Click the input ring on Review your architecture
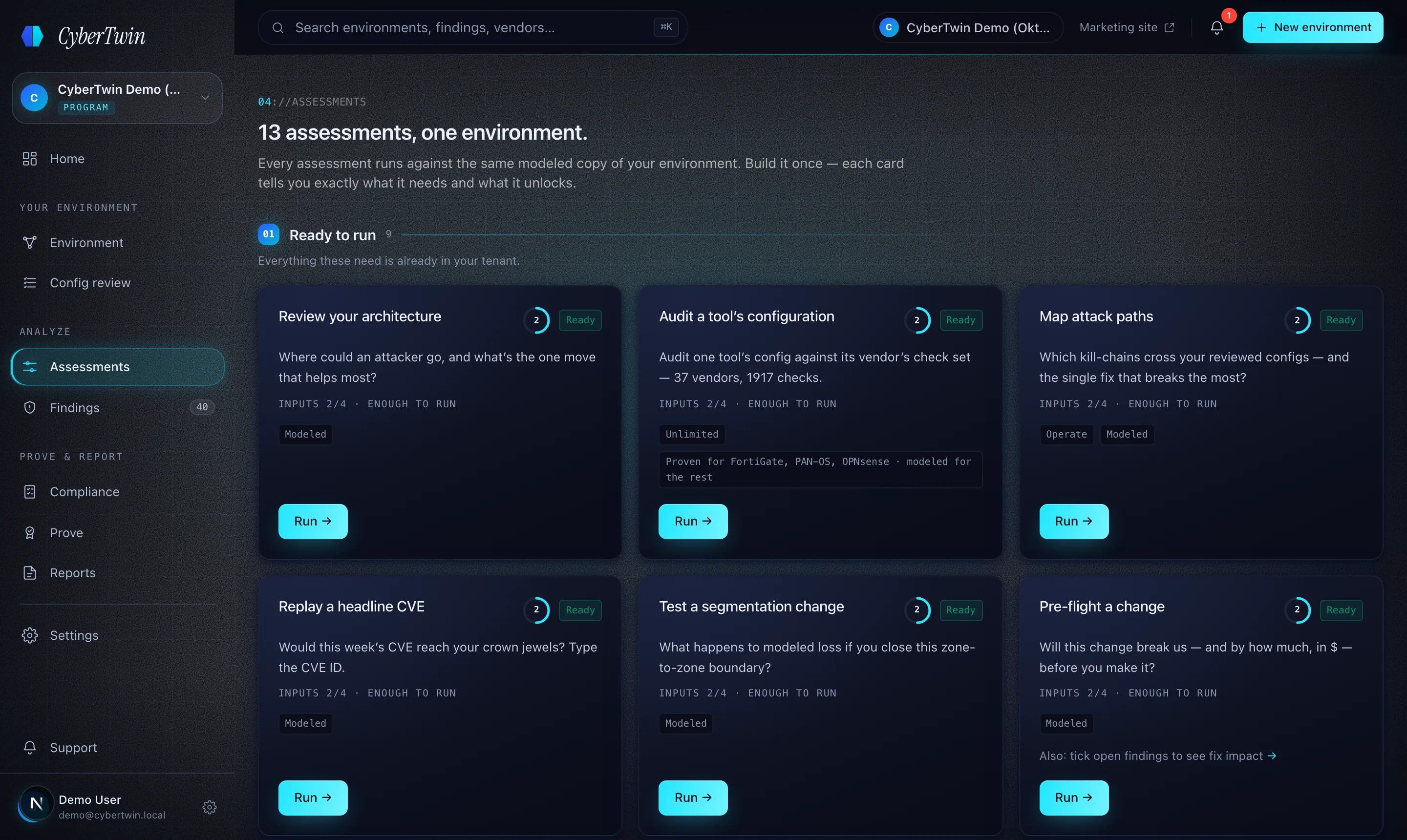This screenshot has width=1407, height=840. click(x=536, y=320)
